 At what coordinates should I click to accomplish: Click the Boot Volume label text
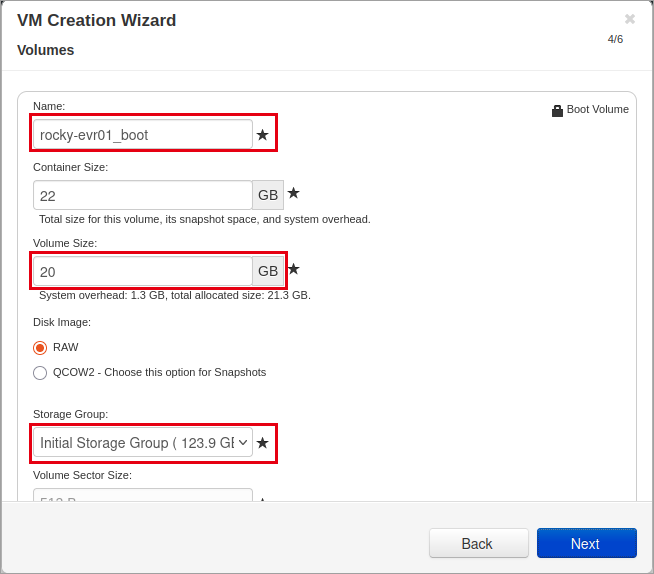pyautogui.click(x=597, y=109)
